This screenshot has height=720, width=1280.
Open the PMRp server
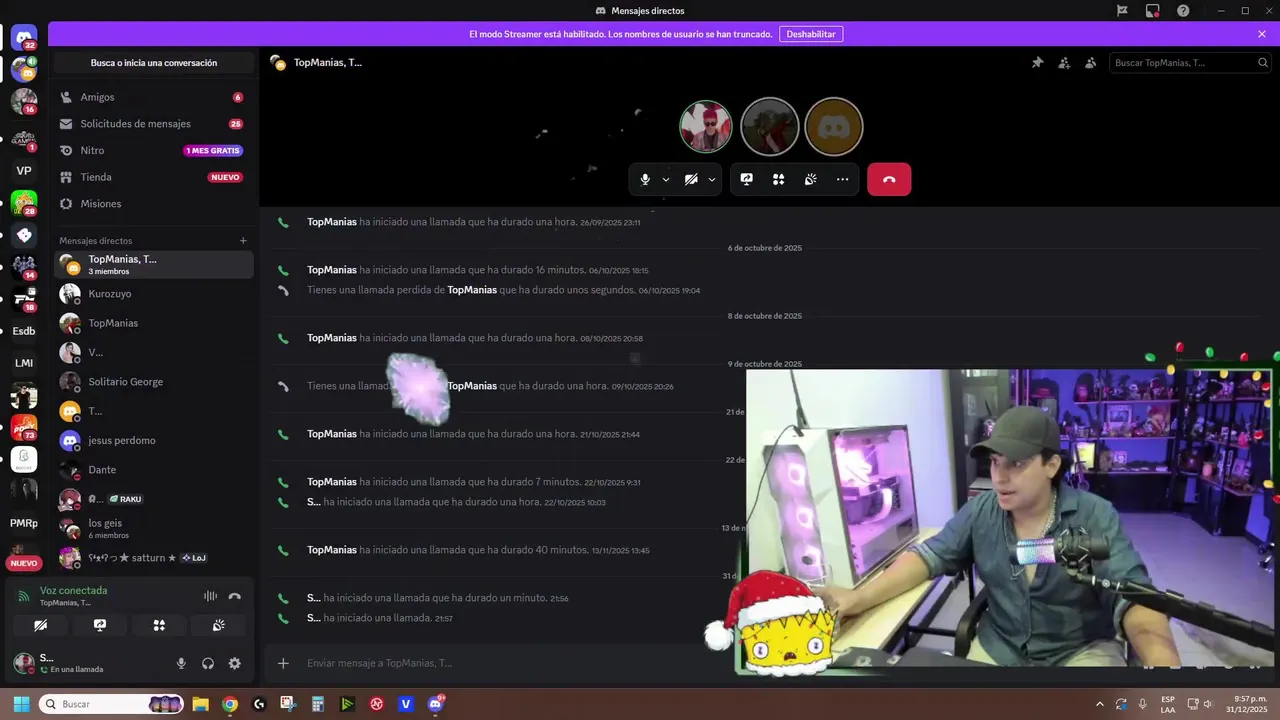[x=24, y=523]
